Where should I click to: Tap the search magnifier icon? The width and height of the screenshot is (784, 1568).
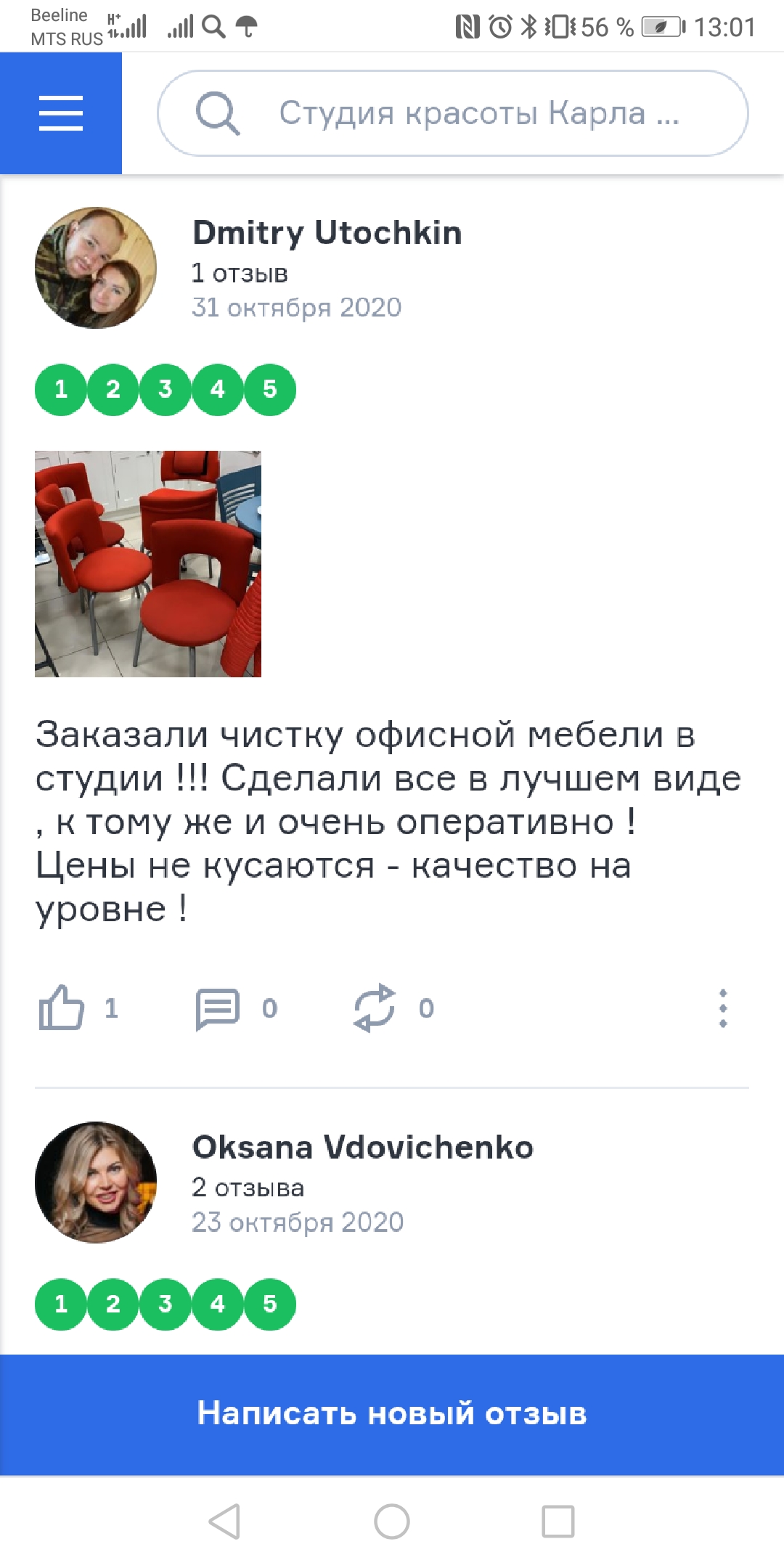[217, 113]
